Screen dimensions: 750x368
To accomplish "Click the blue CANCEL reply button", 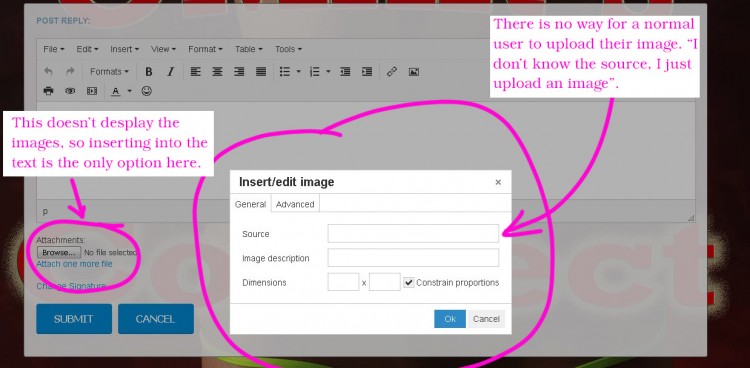I will [x=155, y=319].
